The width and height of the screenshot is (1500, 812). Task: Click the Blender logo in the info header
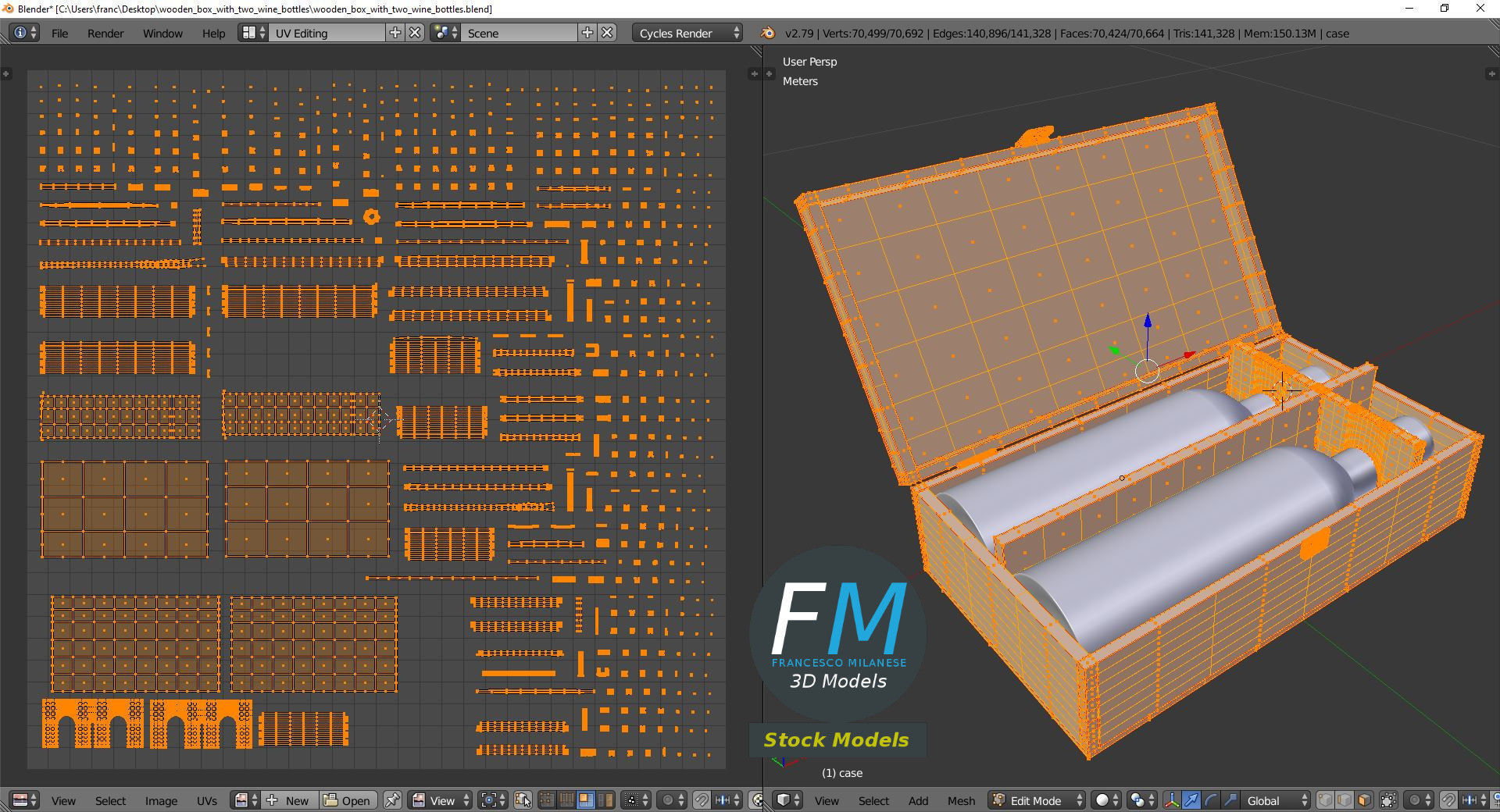click(768, 33)
